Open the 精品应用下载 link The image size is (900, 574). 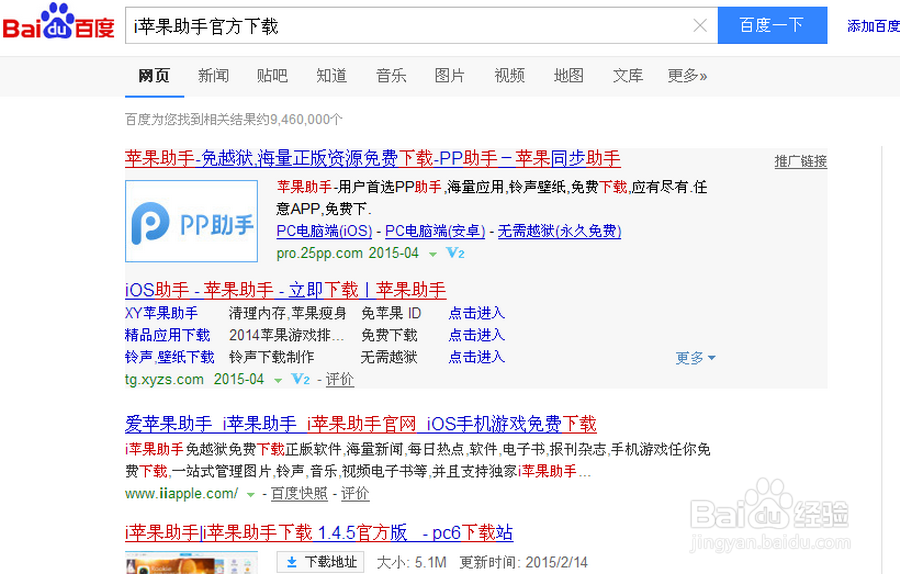coord(168,335)
